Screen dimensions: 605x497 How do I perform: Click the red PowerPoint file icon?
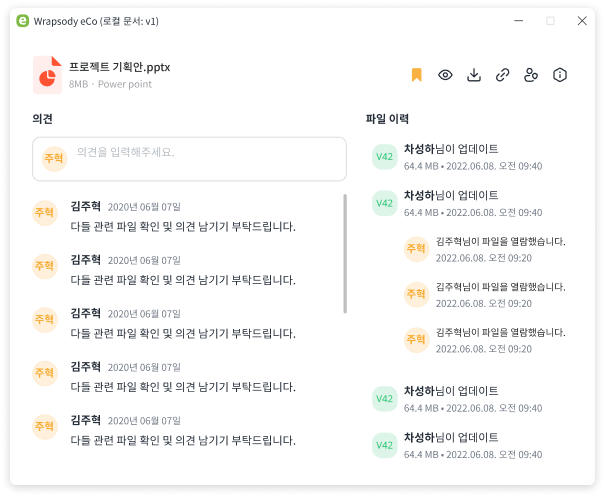pos(47,75)
